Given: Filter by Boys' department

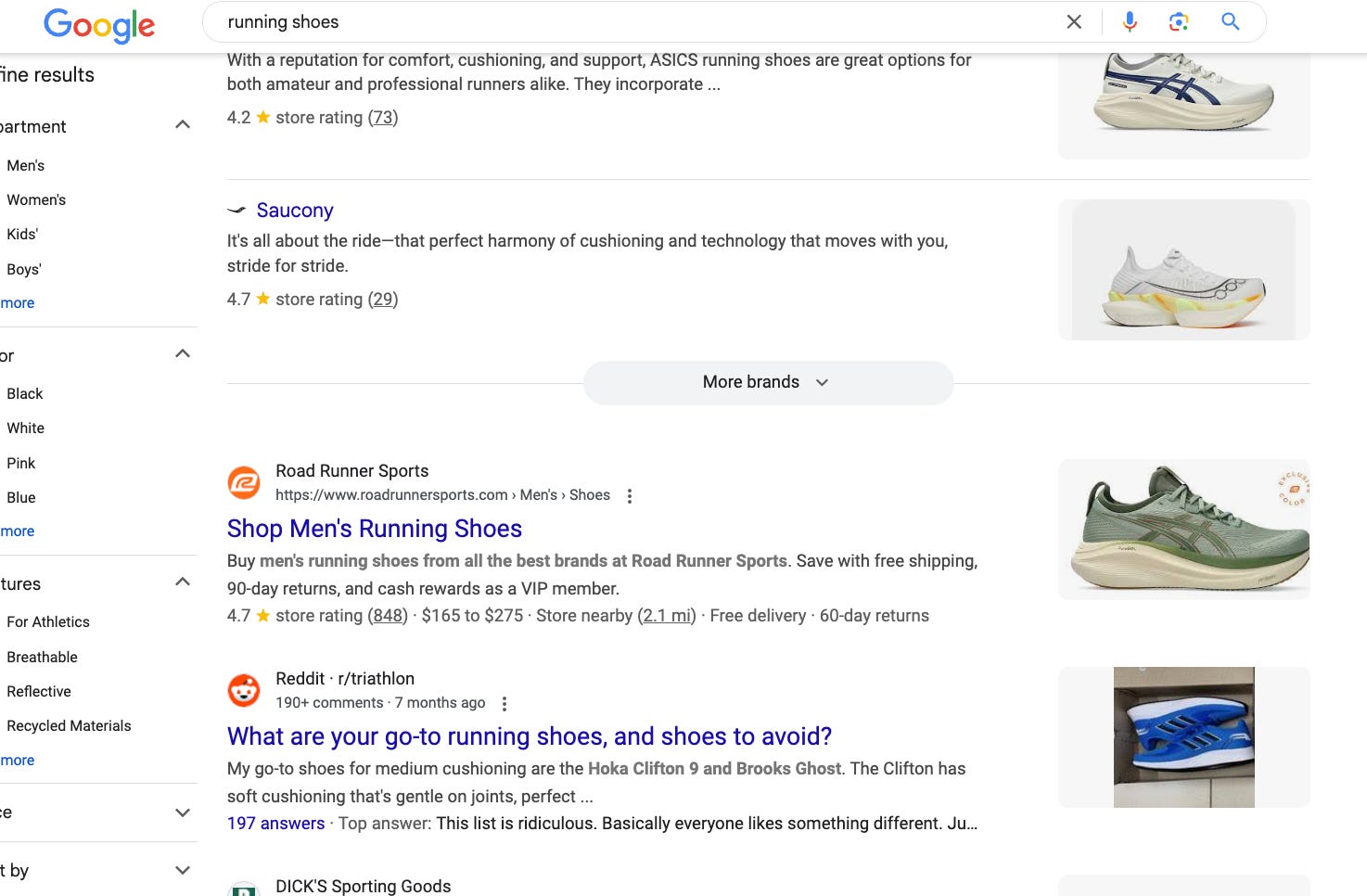Looking at the screenshot, I should pos(24,269).
